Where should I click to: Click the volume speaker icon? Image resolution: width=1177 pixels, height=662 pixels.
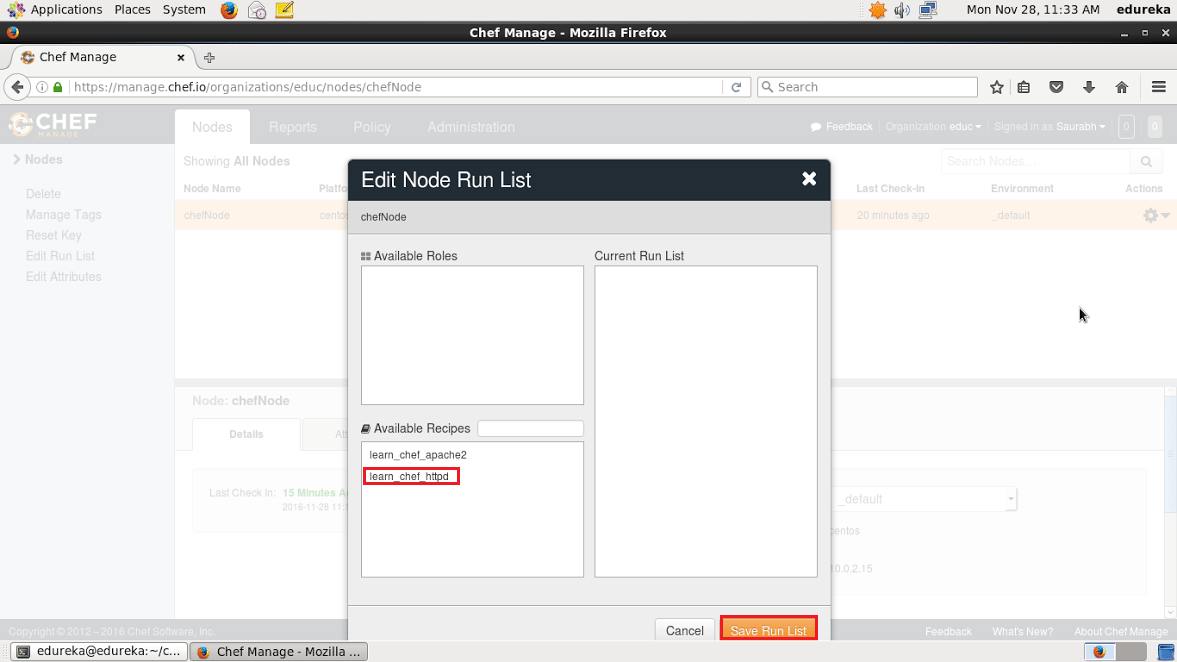click(902, 10)
